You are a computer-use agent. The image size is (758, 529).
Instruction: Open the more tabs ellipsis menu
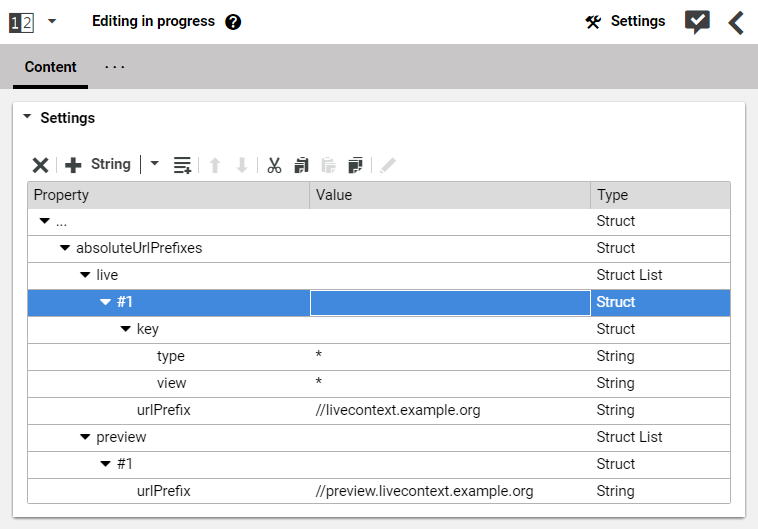pyautogui.click(x=115, y=67)
